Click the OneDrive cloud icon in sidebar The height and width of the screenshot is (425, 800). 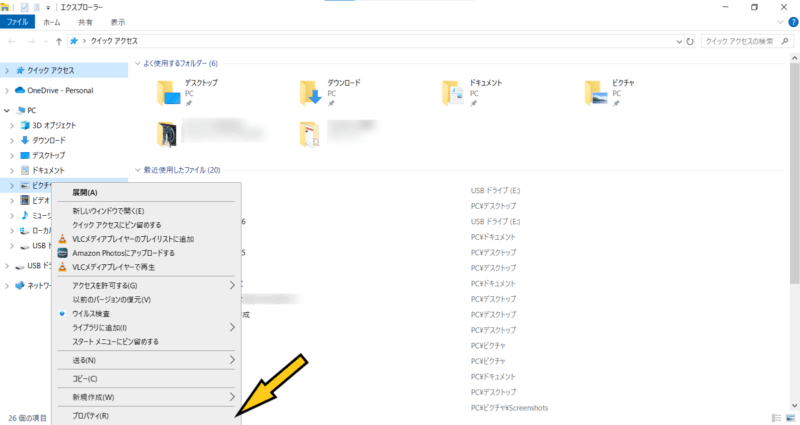pyautogui.click(x=21, y=90)
